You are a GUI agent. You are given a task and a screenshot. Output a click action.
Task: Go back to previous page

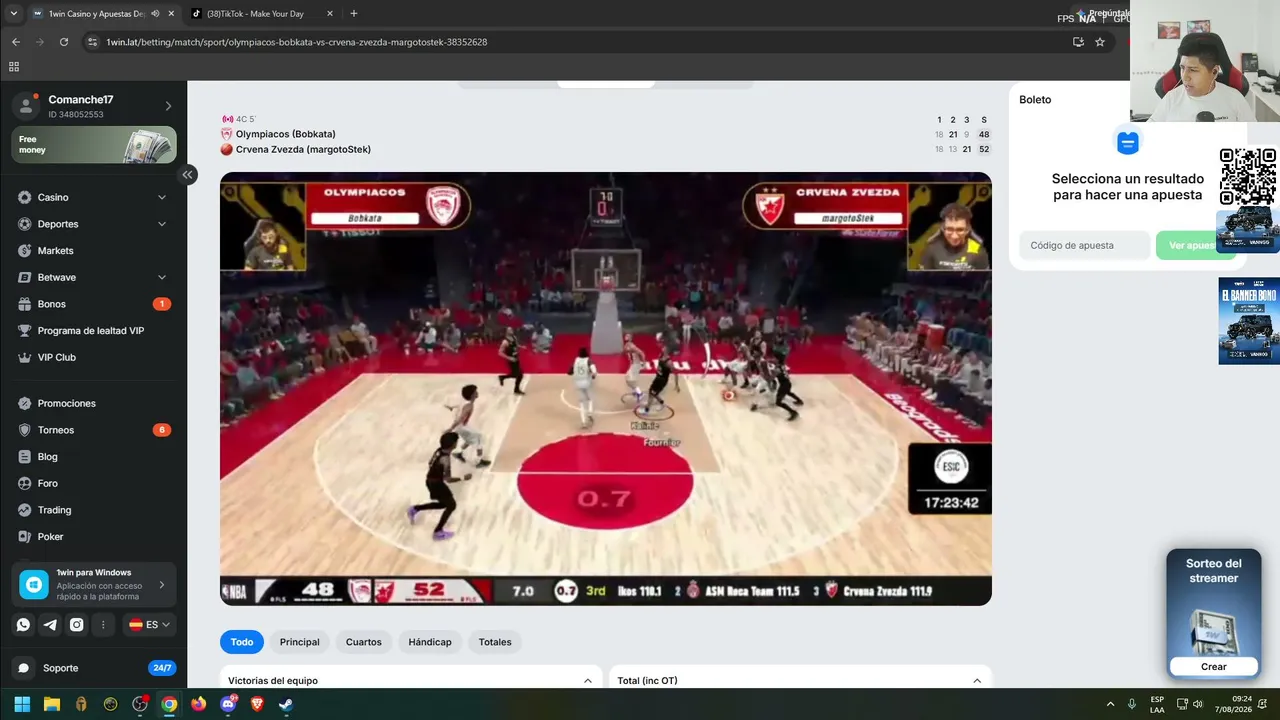click(x=16, y=42)
